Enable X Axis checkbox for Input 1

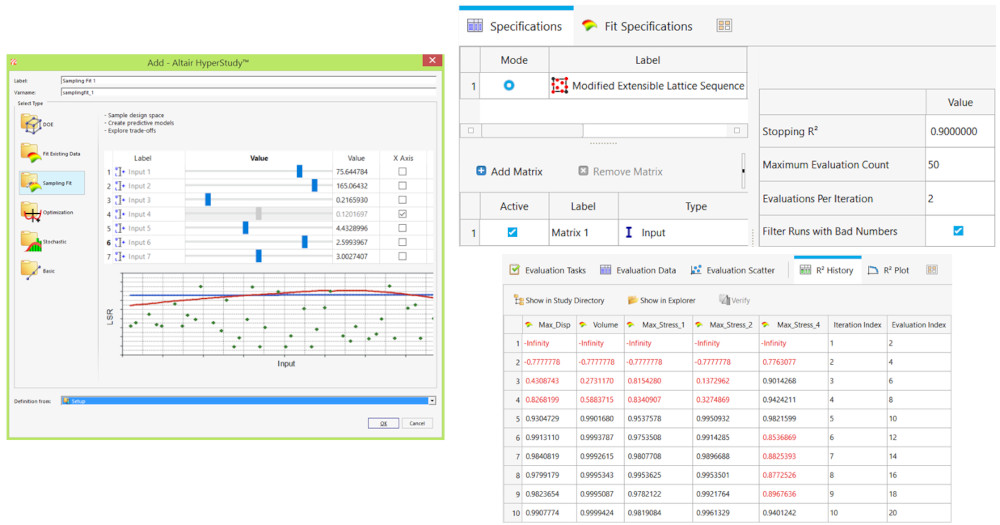pyautogui.click(x=402, y=172)
